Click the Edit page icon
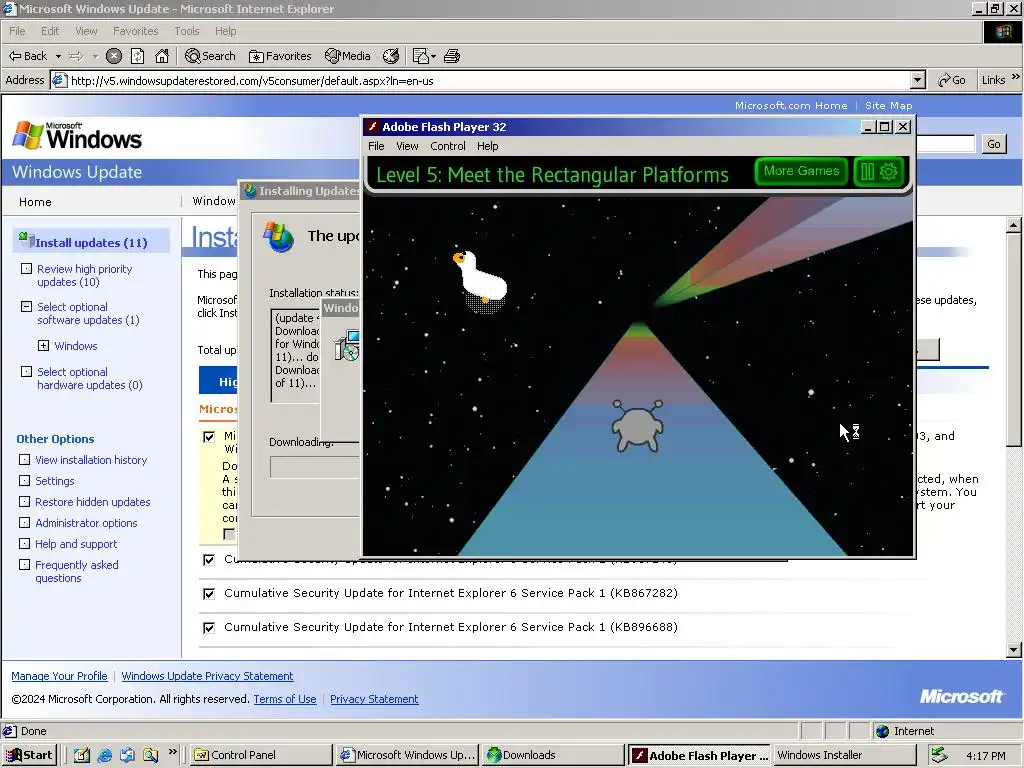 click(421, 56)
